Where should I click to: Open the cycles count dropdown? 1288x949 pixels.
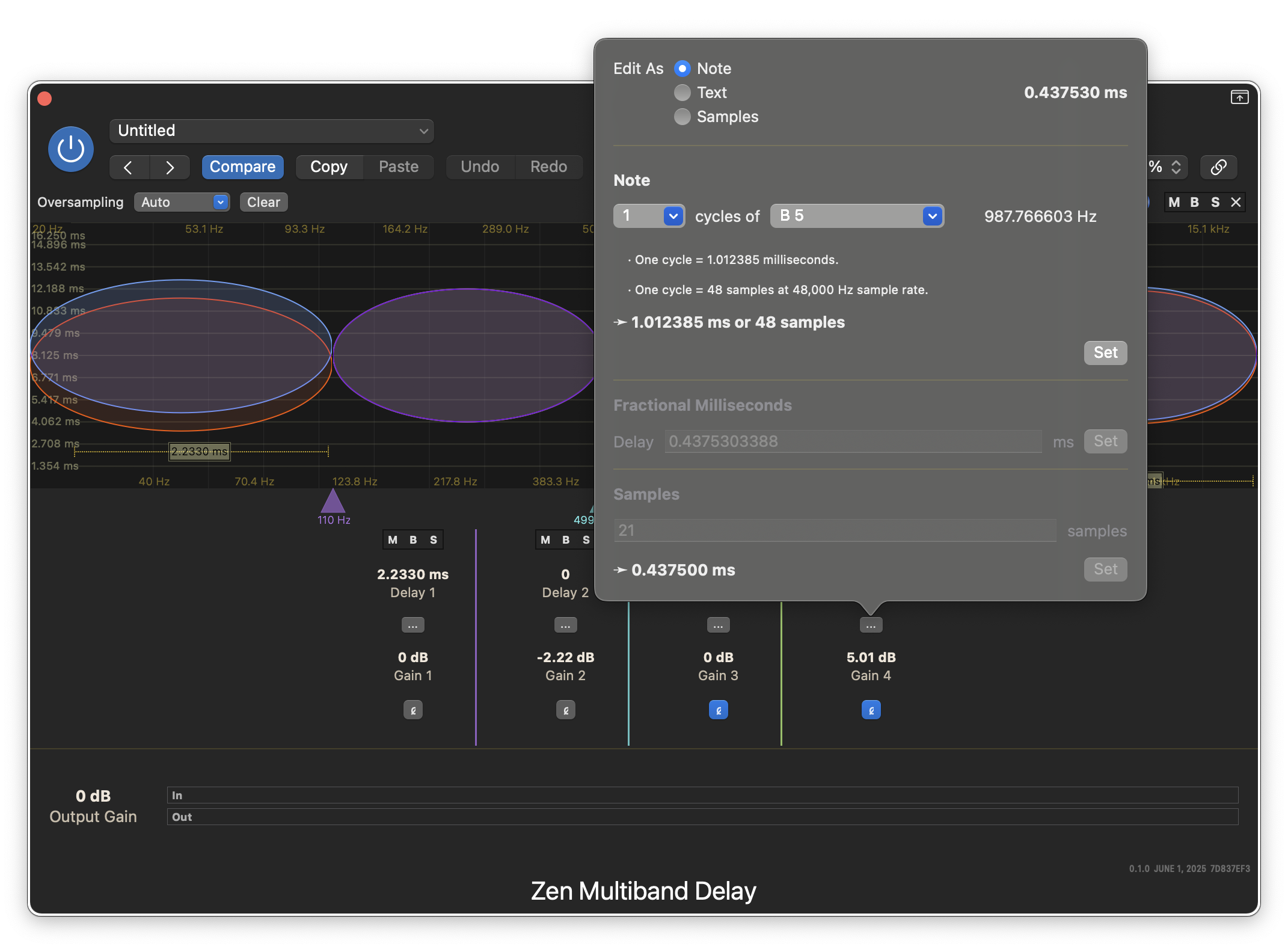pyautogui.click(x=649, y=216)
